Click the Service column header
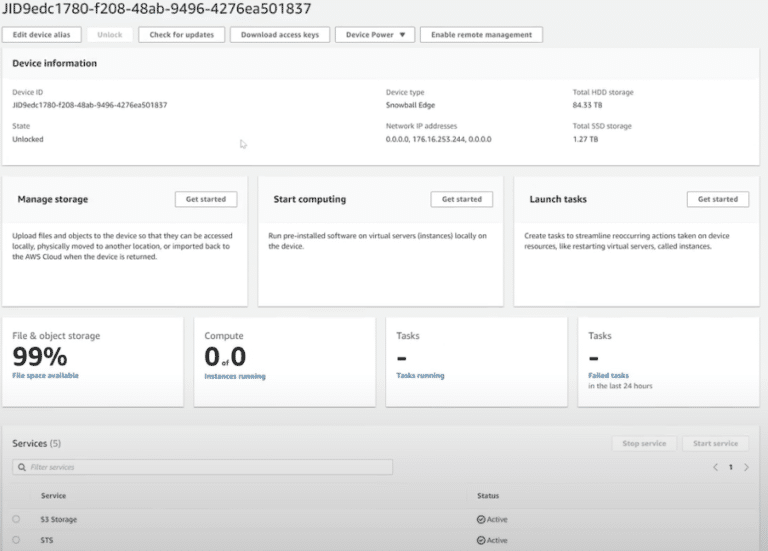This screenshot has height=551, width=768. point(53,496)
